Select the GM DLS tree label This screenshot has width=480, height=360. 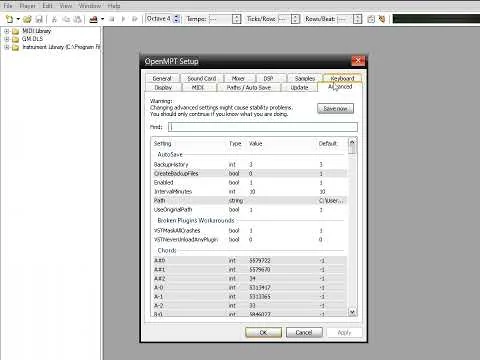32,39
